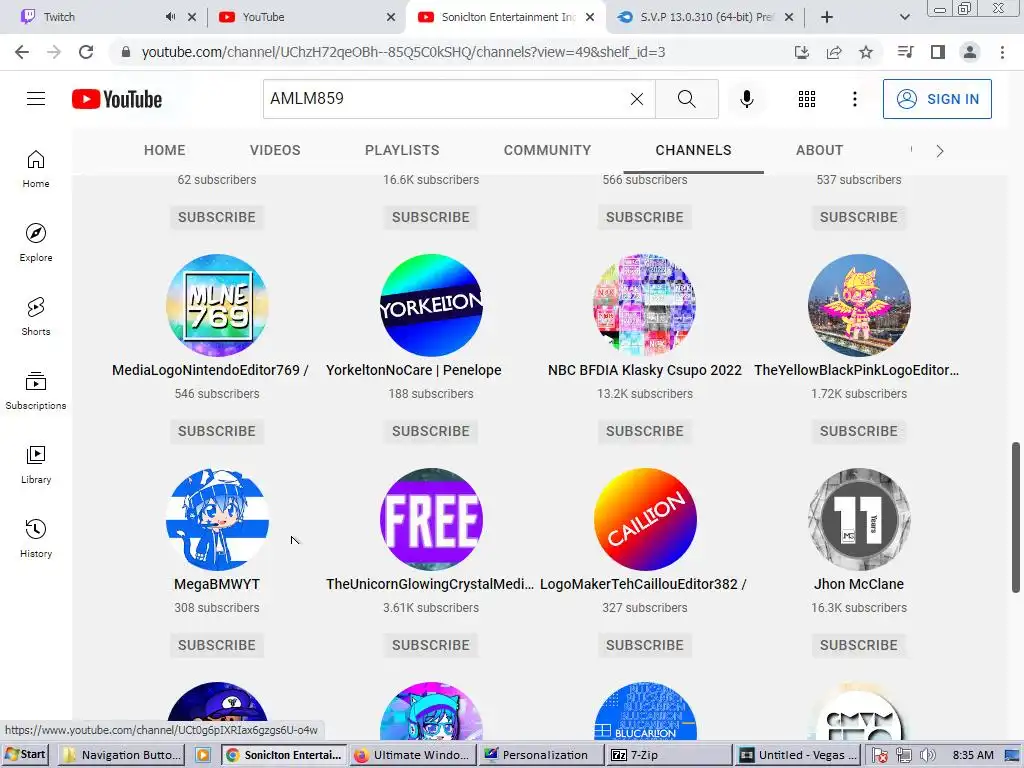Click the browser forward arrow
This screenshot has height=768, width=1024.
coord(54,52)
